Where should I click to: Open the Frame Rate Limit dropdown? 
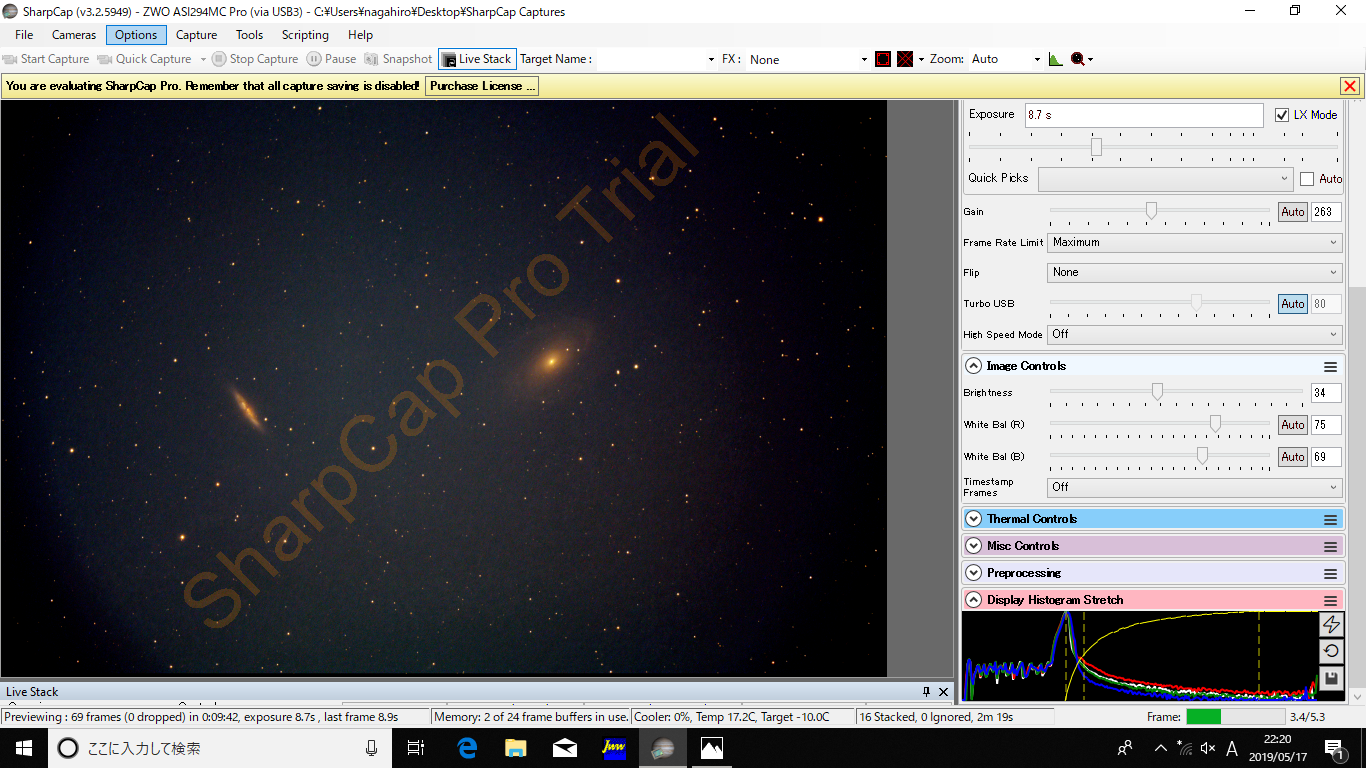pos(1194,242)
